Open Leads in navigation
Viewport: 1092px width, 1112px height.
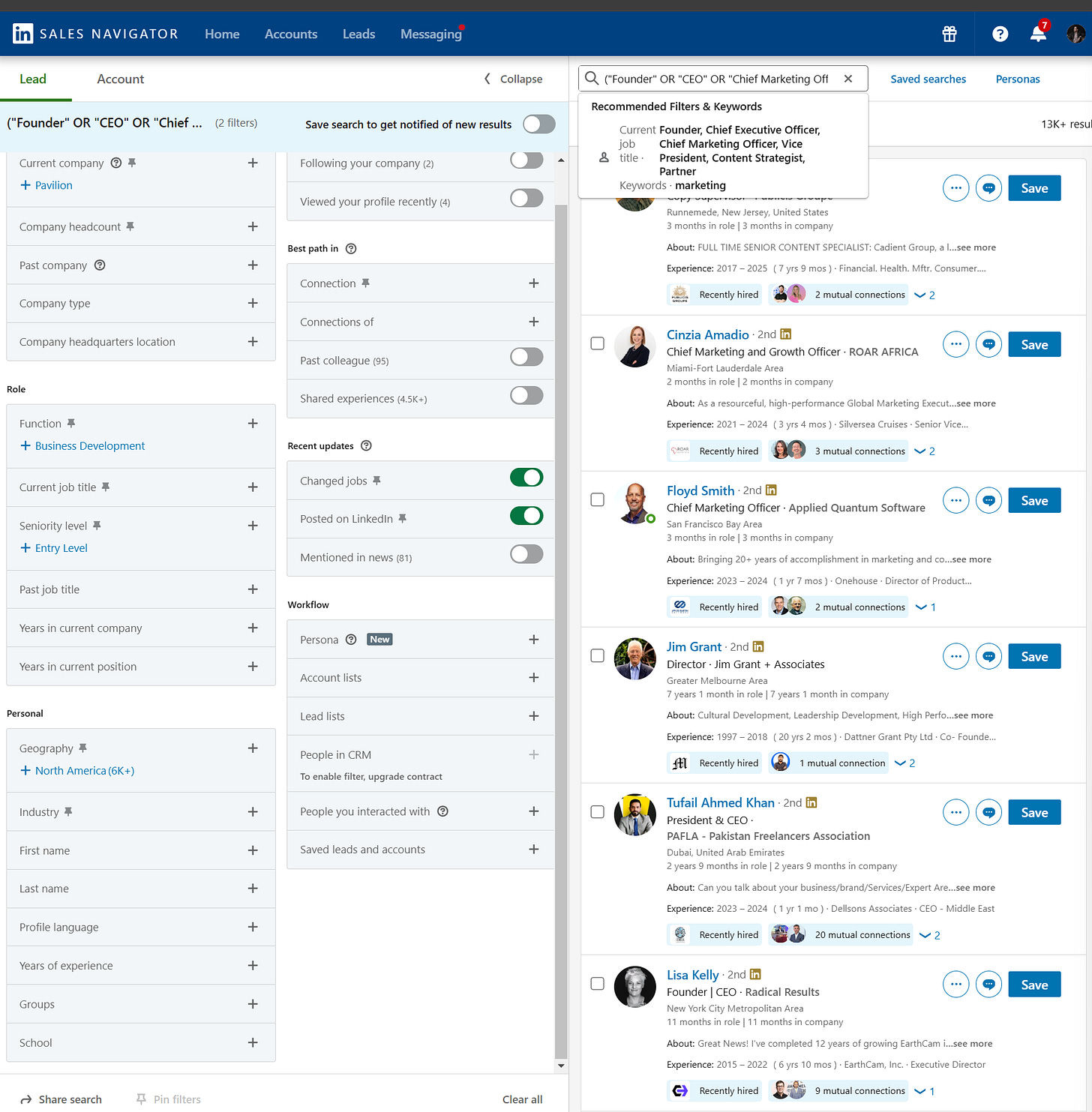point(358,34)
